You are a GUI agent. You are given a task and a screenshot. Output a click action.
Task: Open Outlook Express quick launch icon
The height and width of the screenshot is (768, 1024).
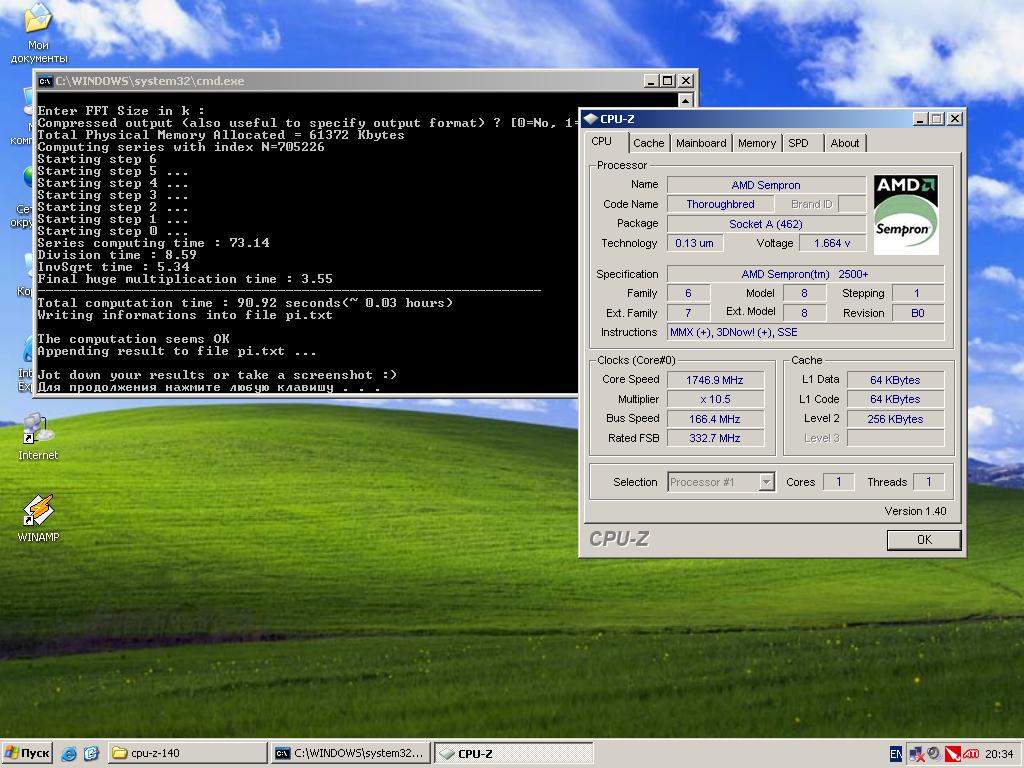(x=91, y=753)
